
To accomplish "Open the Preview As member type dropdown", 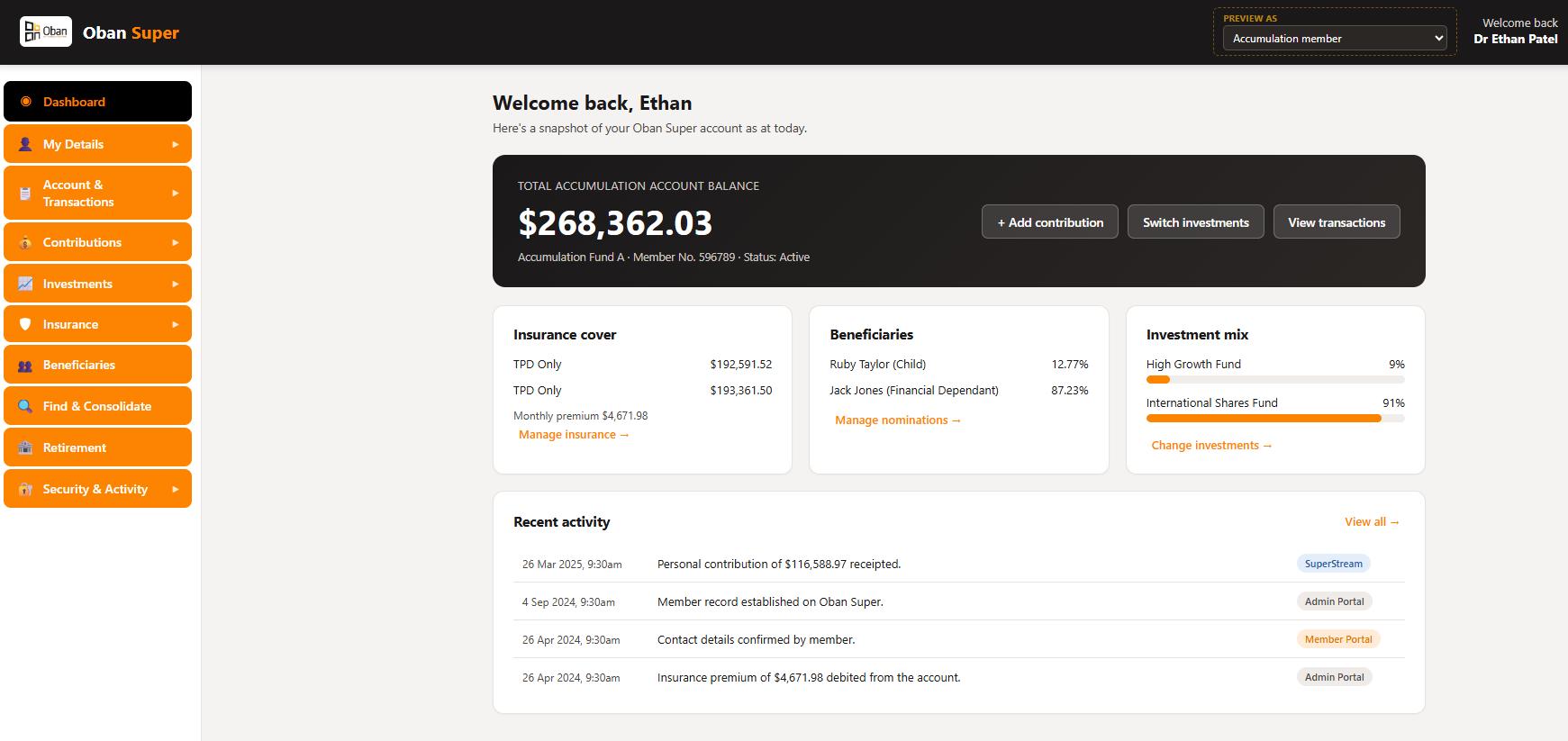I will coord(1335,38).
